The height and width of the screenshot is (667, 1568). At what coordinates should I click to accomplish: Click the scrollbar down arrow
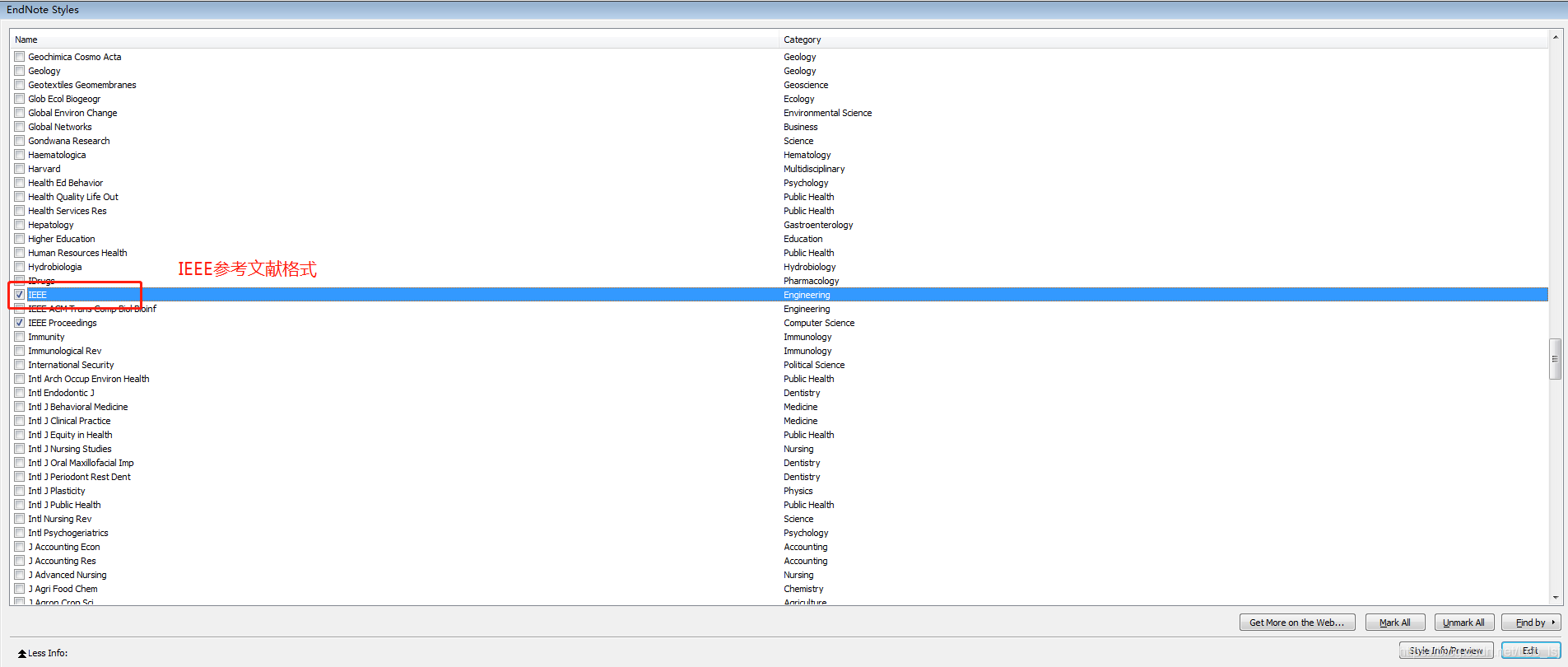(1555, 598)
